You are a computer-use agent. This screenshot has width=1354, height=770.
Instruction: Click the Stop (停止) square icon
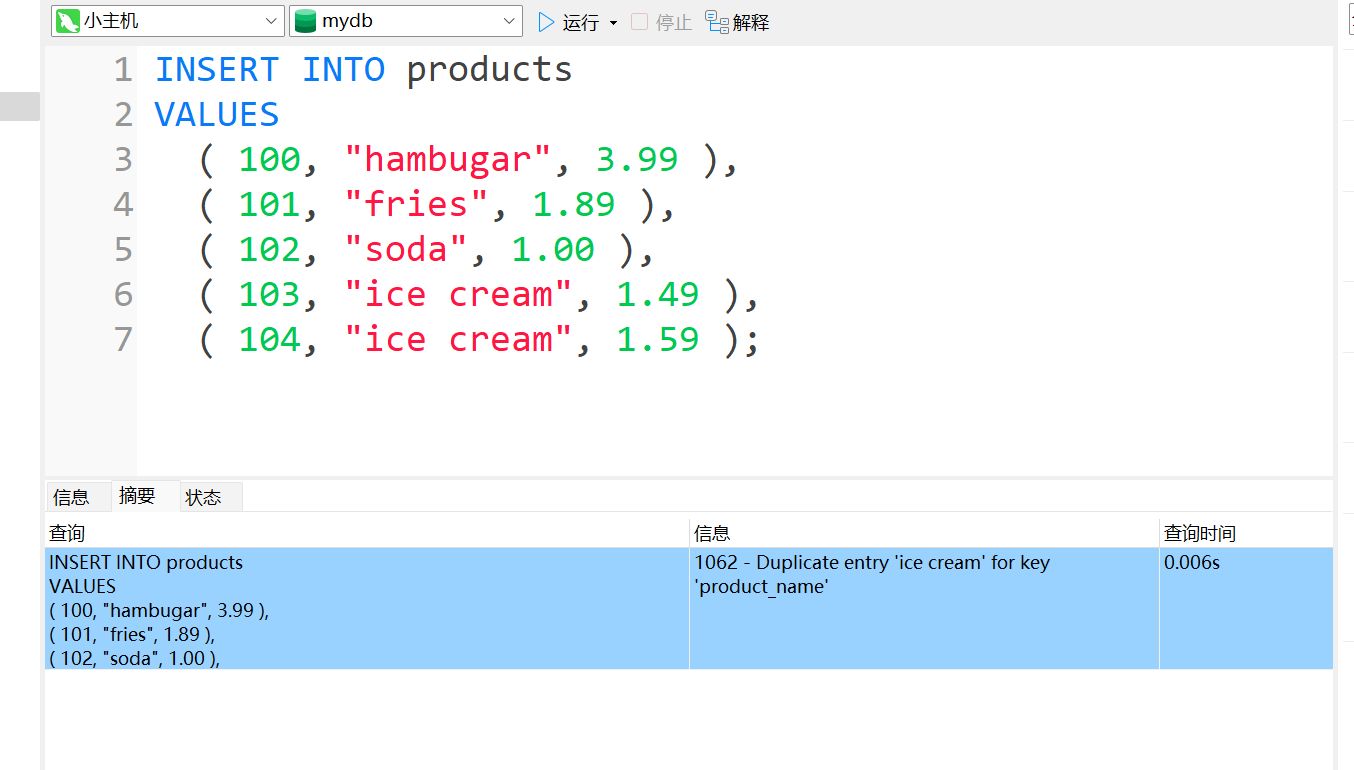640,22
